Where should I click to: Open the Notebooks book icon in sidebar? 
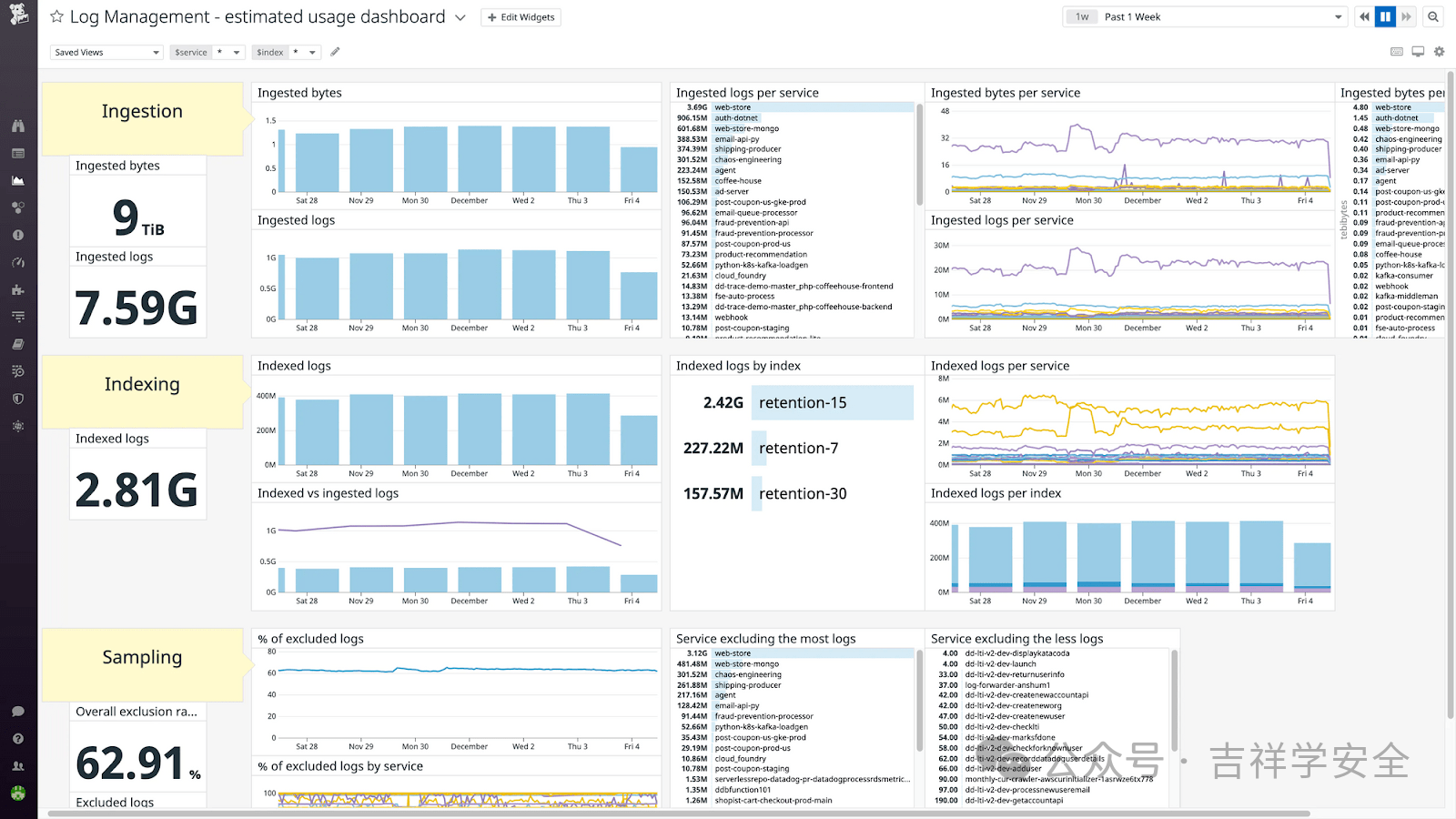click(x=18, y=344)
